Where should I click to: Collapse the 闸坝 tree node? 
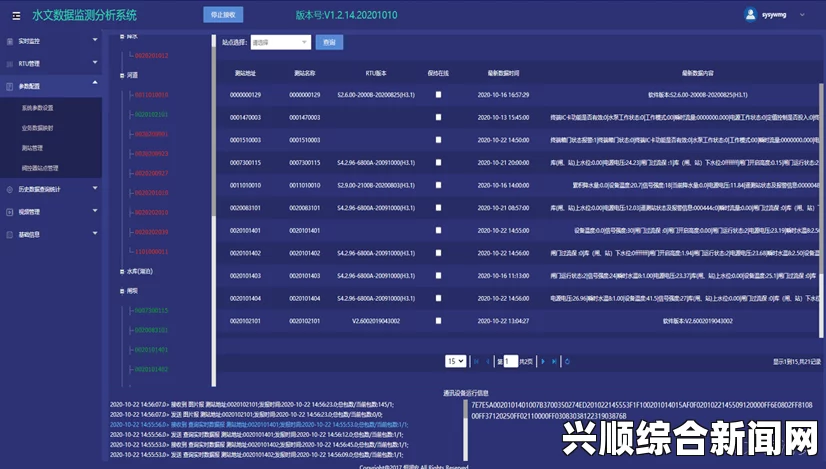[x=122, y=291]
